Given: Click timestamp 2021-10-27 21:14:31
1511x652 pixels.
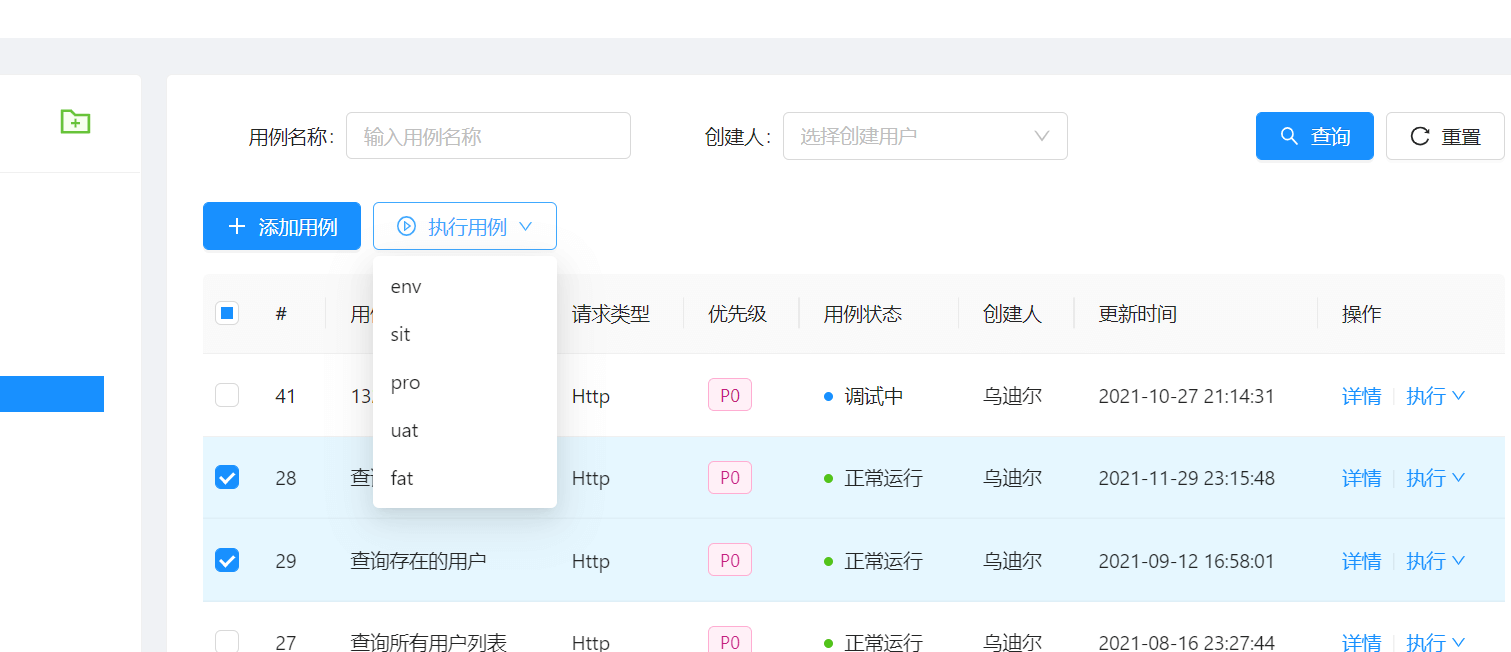Looking at the screenshot, I should pos(1187,396).
